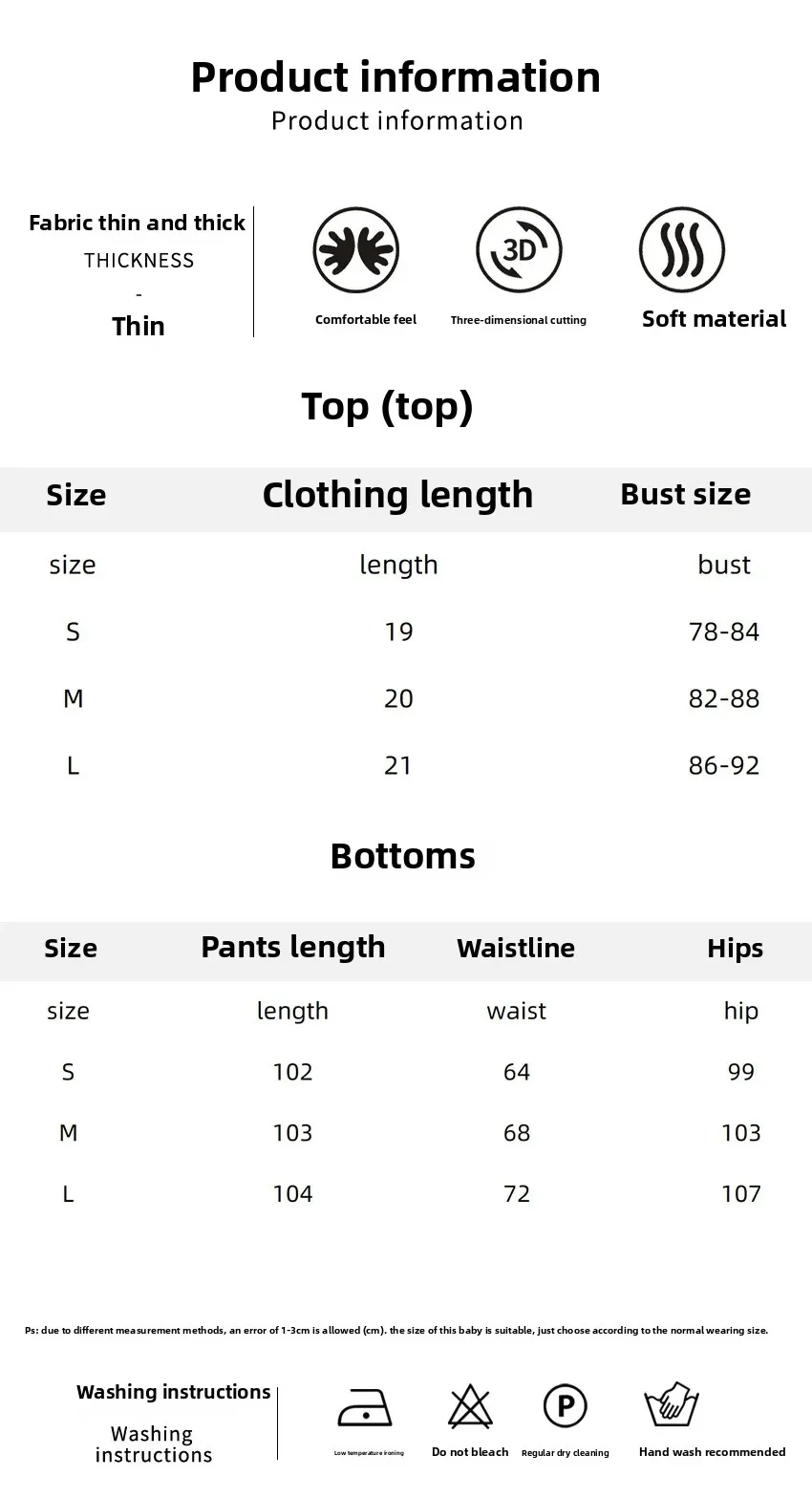Select pants length value 103 for M

coord(292,1133)
